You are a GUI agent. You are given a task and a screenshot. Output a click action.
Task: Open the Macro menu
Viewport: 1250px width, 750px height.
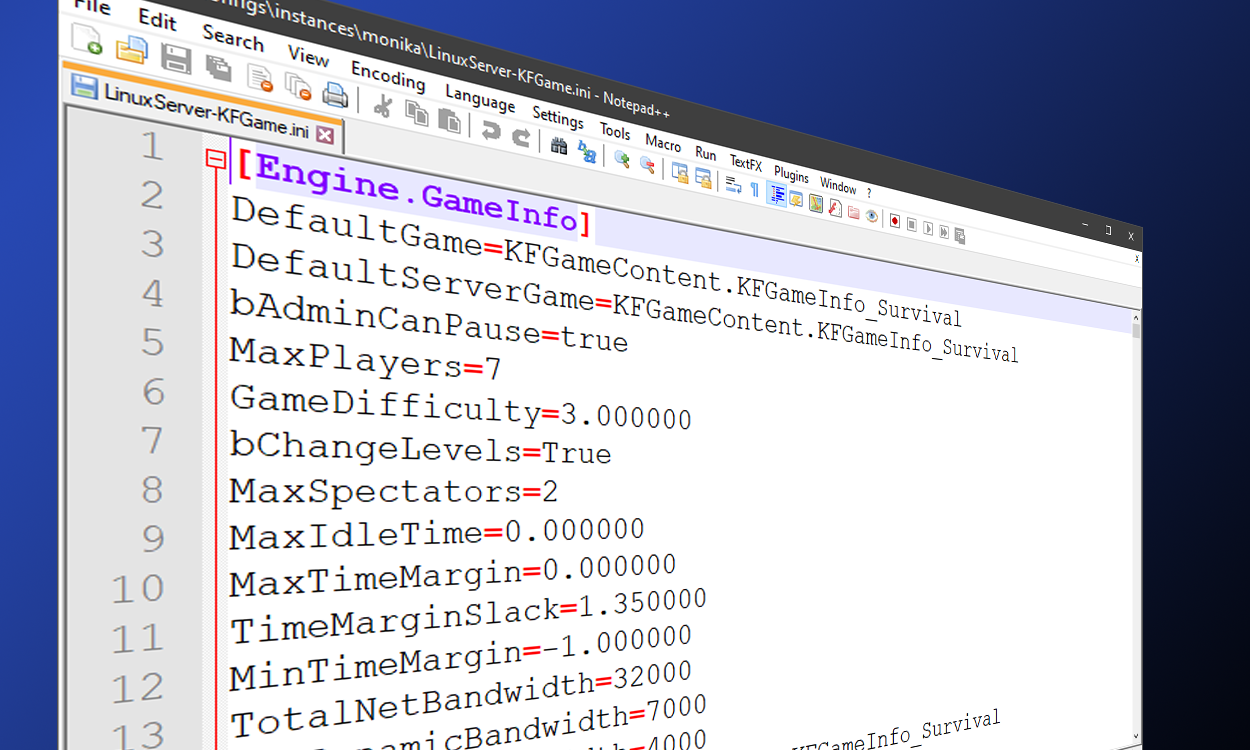pyautogui.click(x=663, y=144)
